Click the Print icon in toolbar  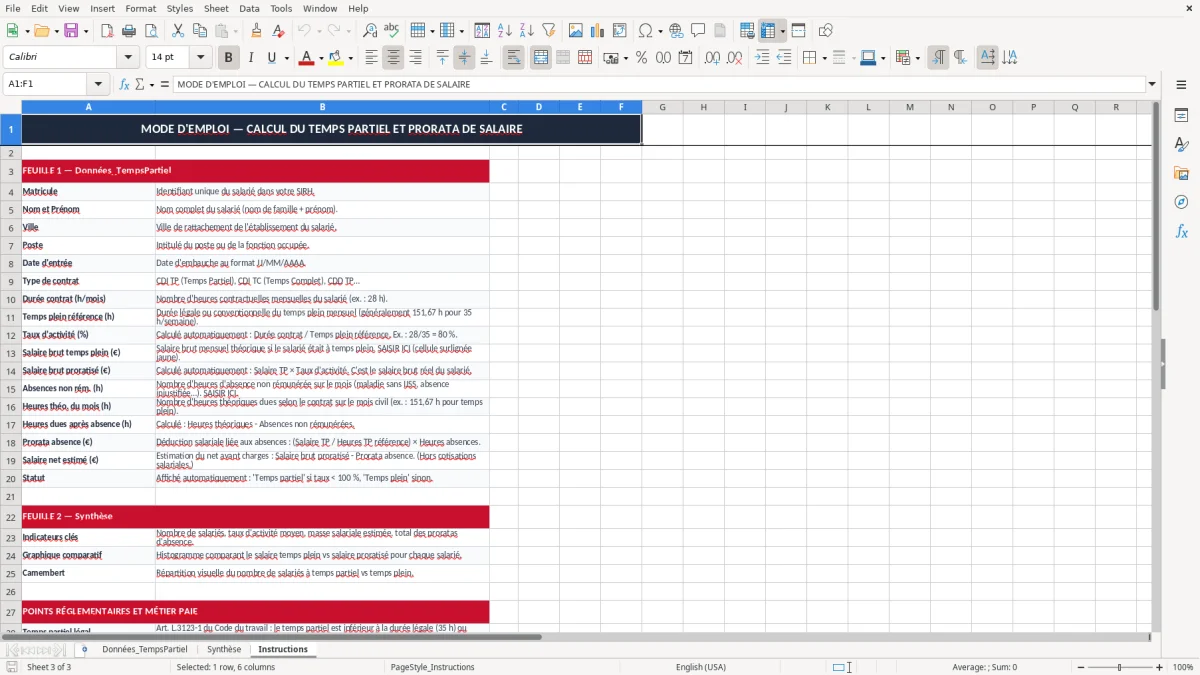click(129, 31)
